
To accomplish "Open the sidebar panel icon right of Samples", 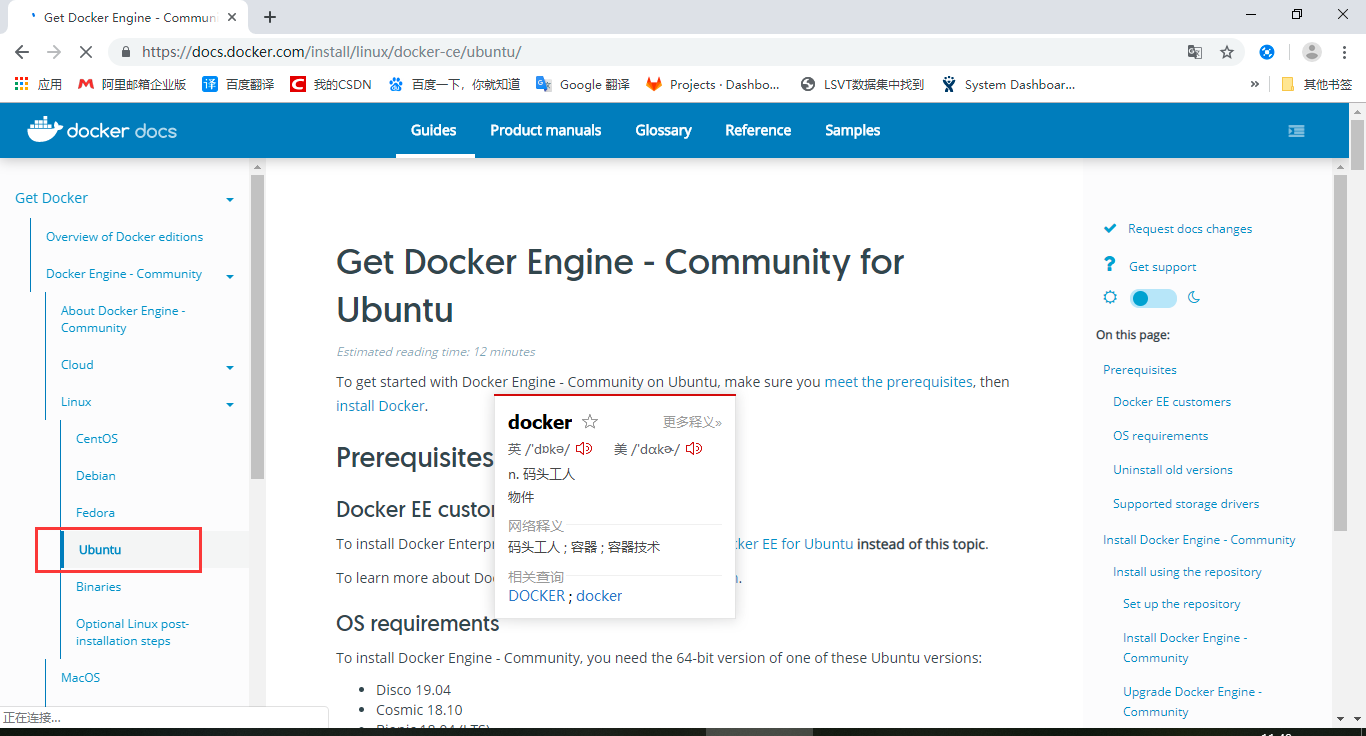I will 1296,130.
